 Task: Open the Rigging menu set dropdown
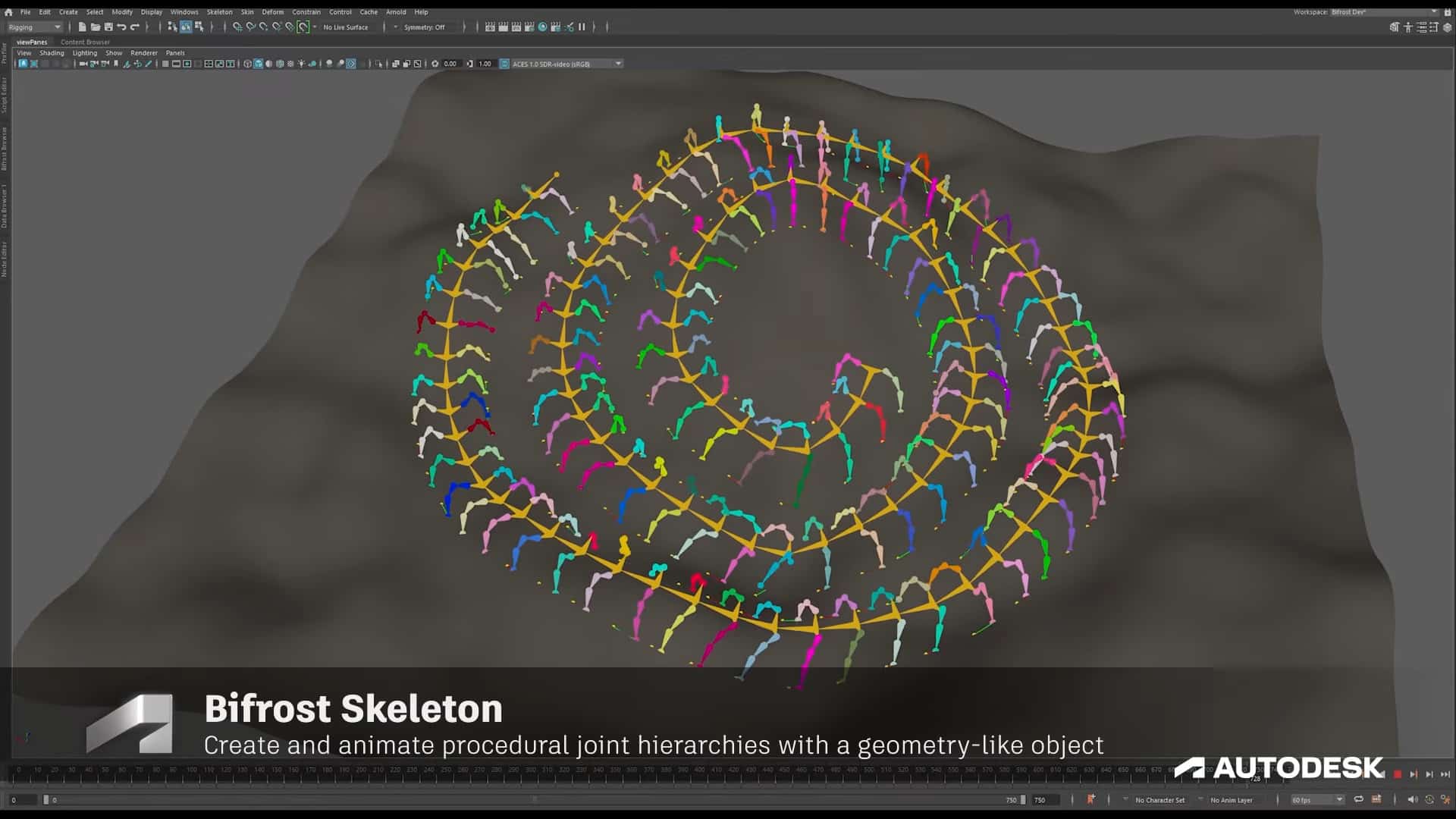34,27
